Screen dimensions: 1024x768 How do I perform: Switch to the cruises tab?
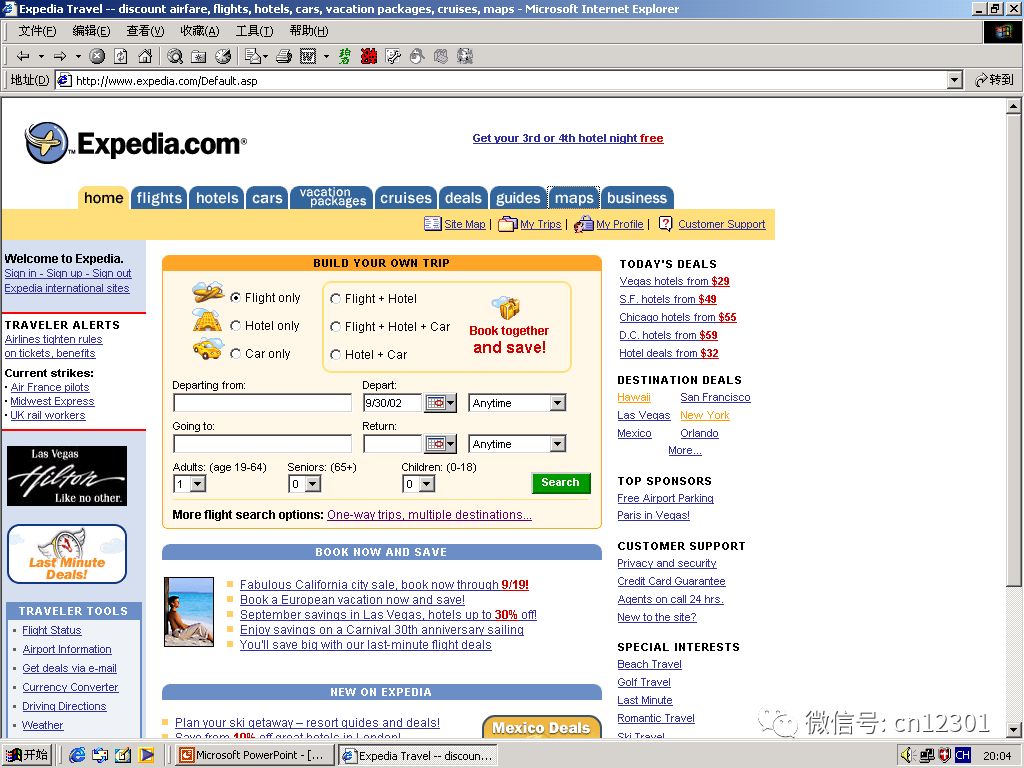(406, 198)
